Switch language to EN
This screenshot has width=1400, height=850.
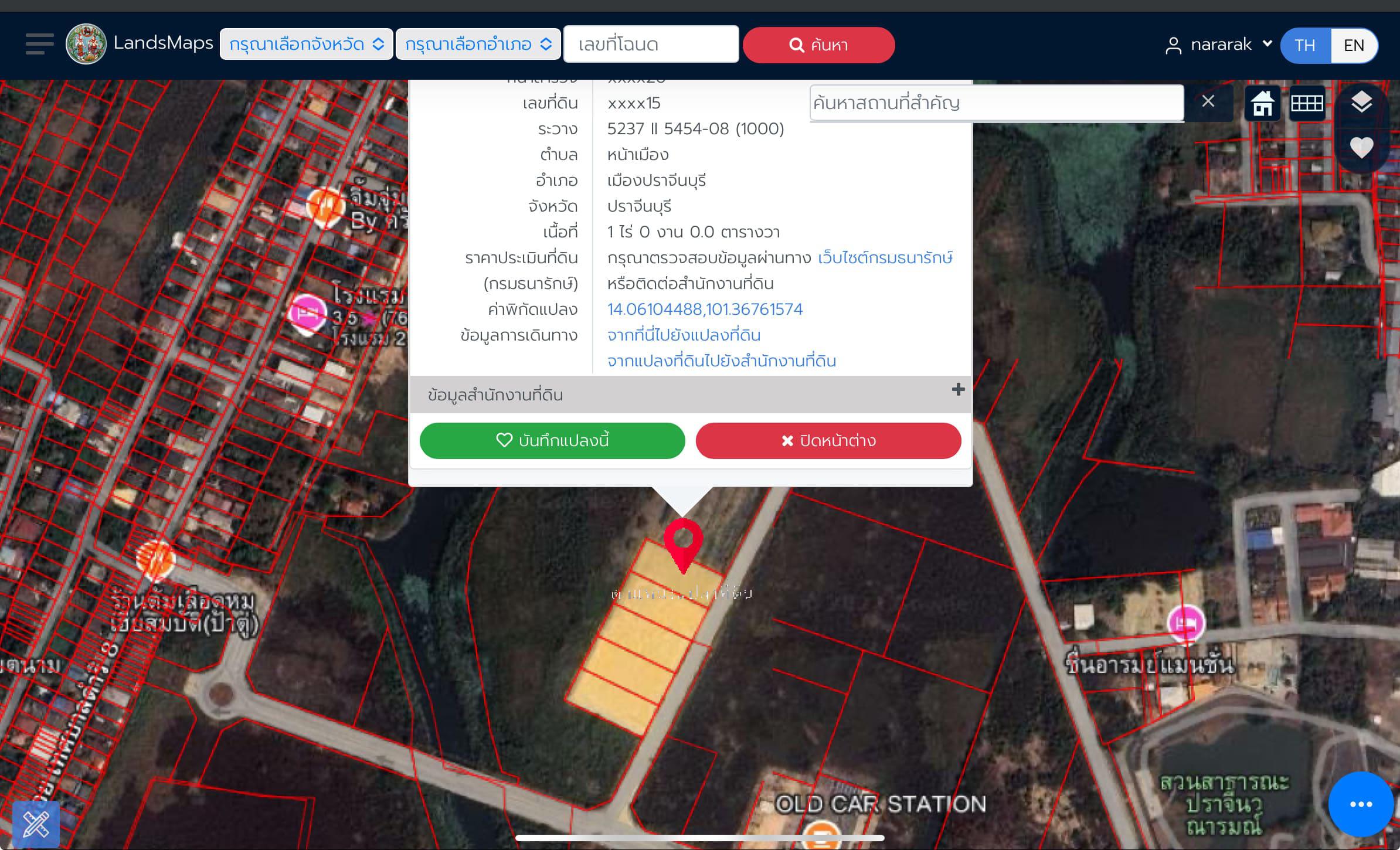tap(1354, 45)
